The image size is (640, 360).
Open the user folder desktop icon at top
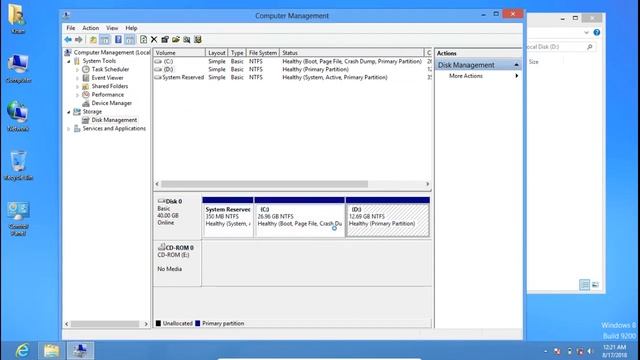pos(17,19)
